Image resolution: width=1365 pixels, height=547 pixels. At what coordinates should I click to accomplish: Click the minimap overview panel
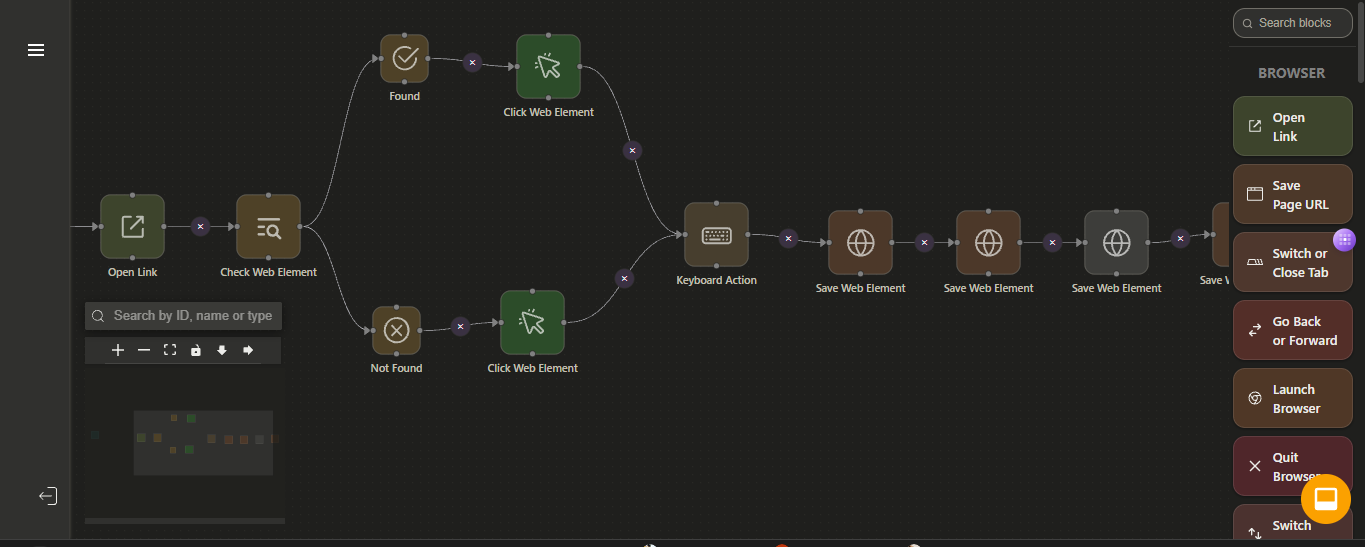coord(185,441)
